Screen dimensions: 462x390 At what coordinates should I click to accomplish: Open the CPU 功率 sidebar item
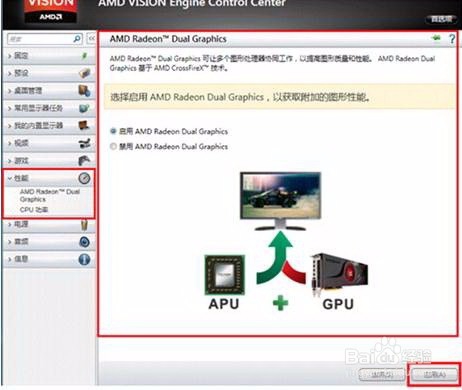point(34,210)
